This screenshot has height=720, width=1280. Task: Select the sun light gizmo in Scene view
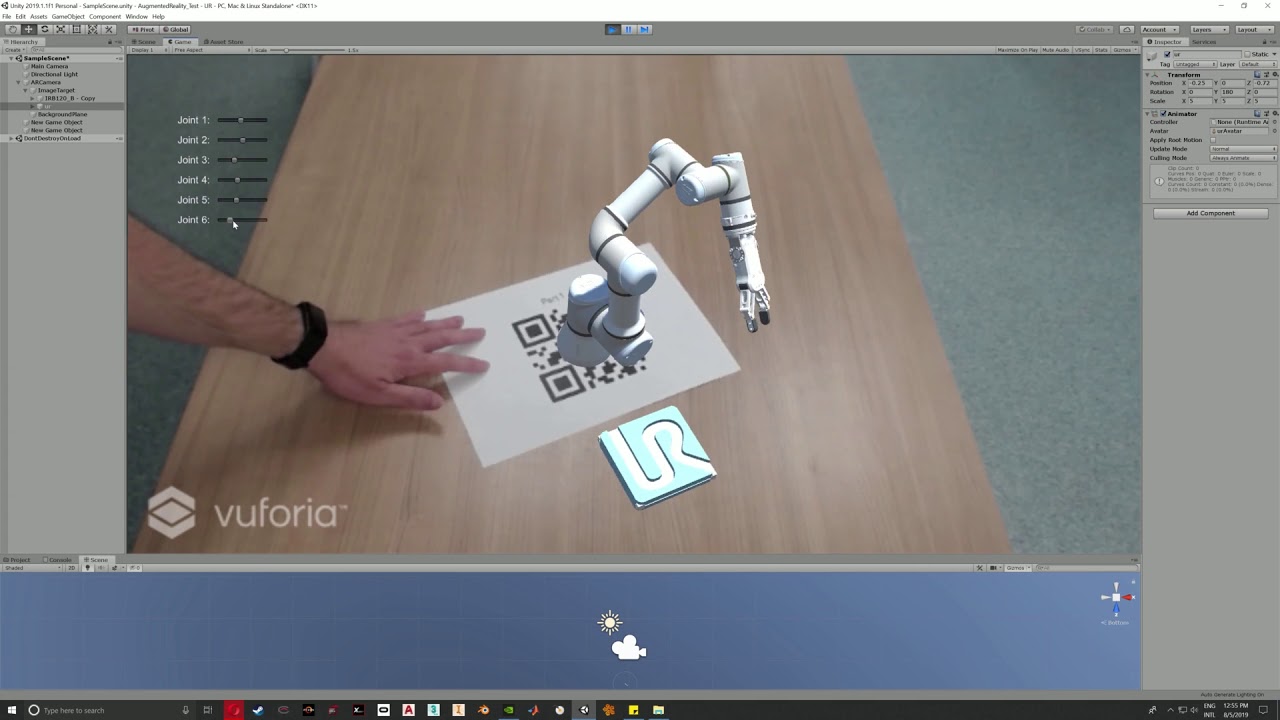(610, 623)
